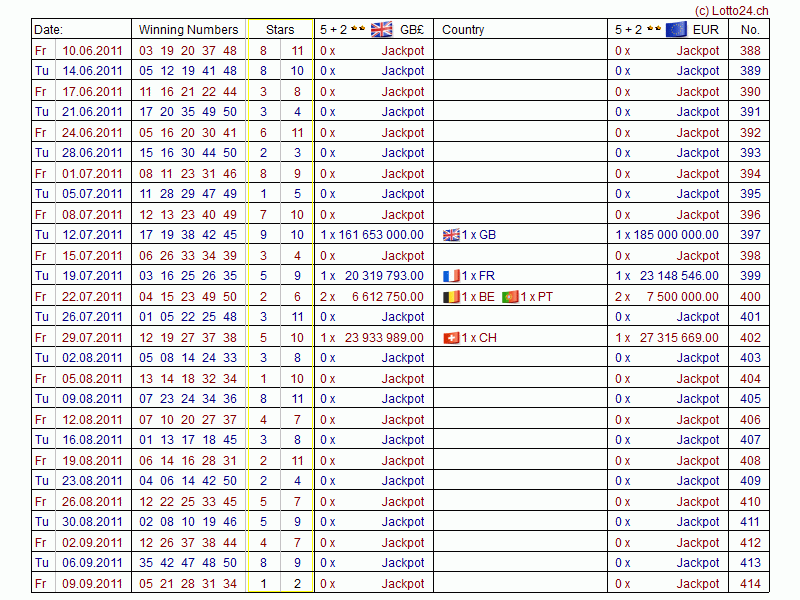Select the date 09.09.2011 in last row
Image resolution: width=800 pixels, height=600 pixels.
(x=92, y=584)
